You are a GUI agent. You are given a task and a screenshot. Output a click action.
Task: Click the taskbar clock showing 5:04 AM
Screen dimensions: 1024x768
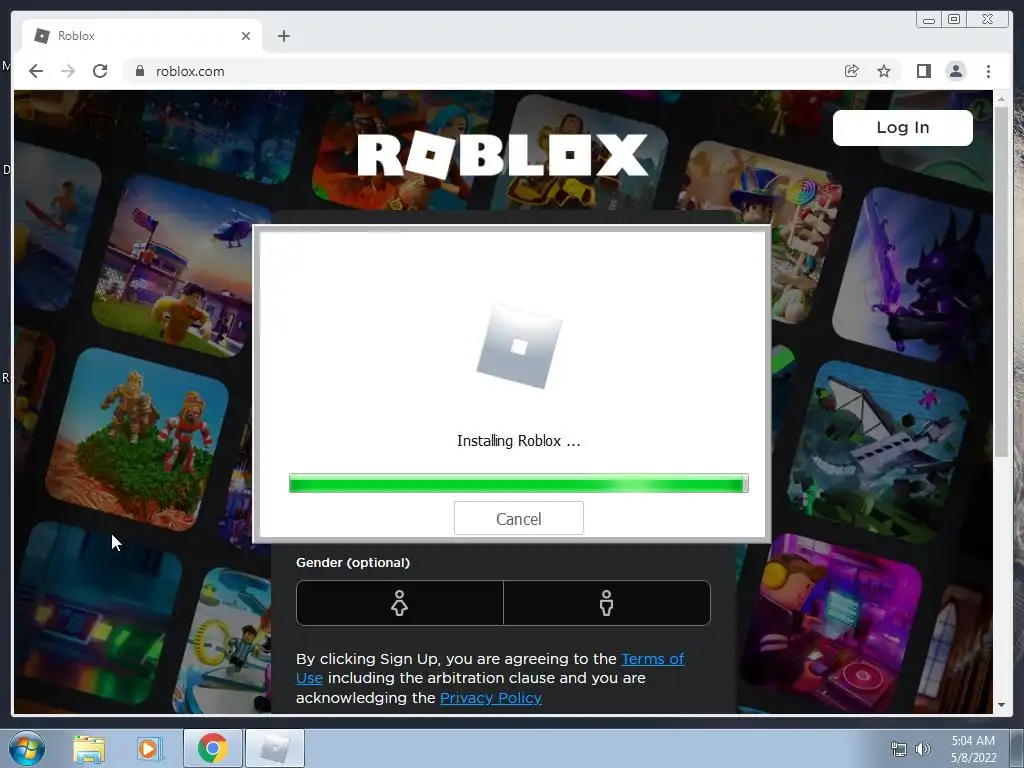(x=973, y=749)
